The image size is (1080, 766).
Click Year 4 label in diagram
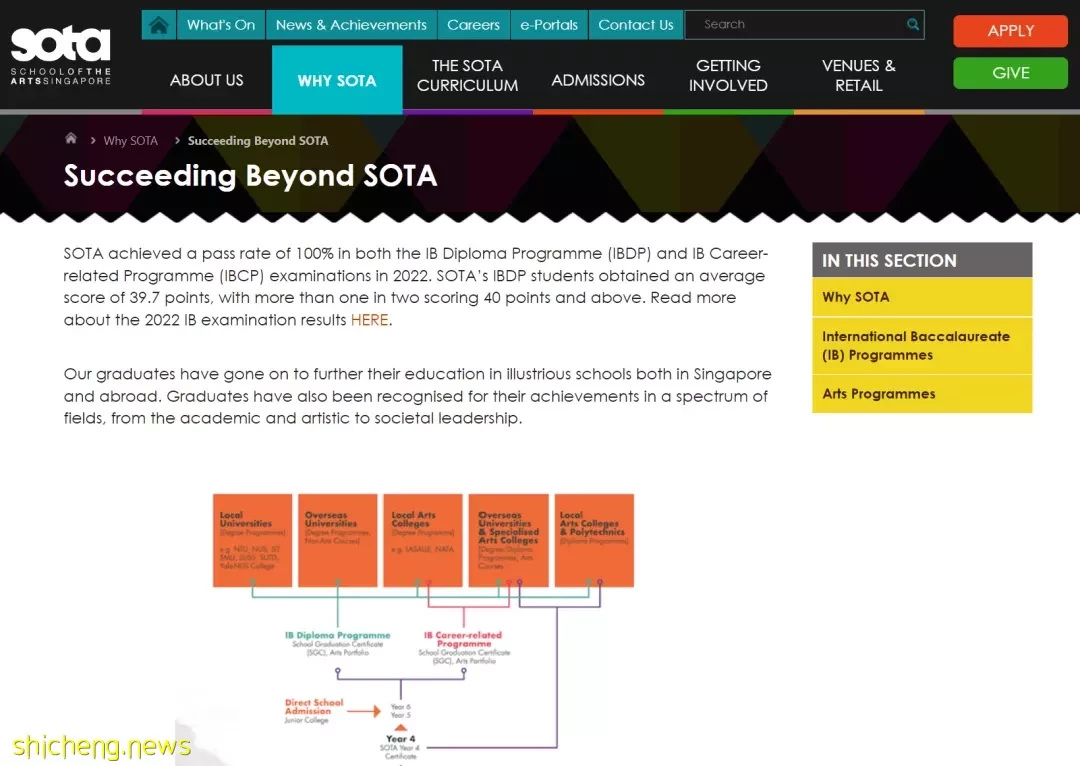point(400,738)
